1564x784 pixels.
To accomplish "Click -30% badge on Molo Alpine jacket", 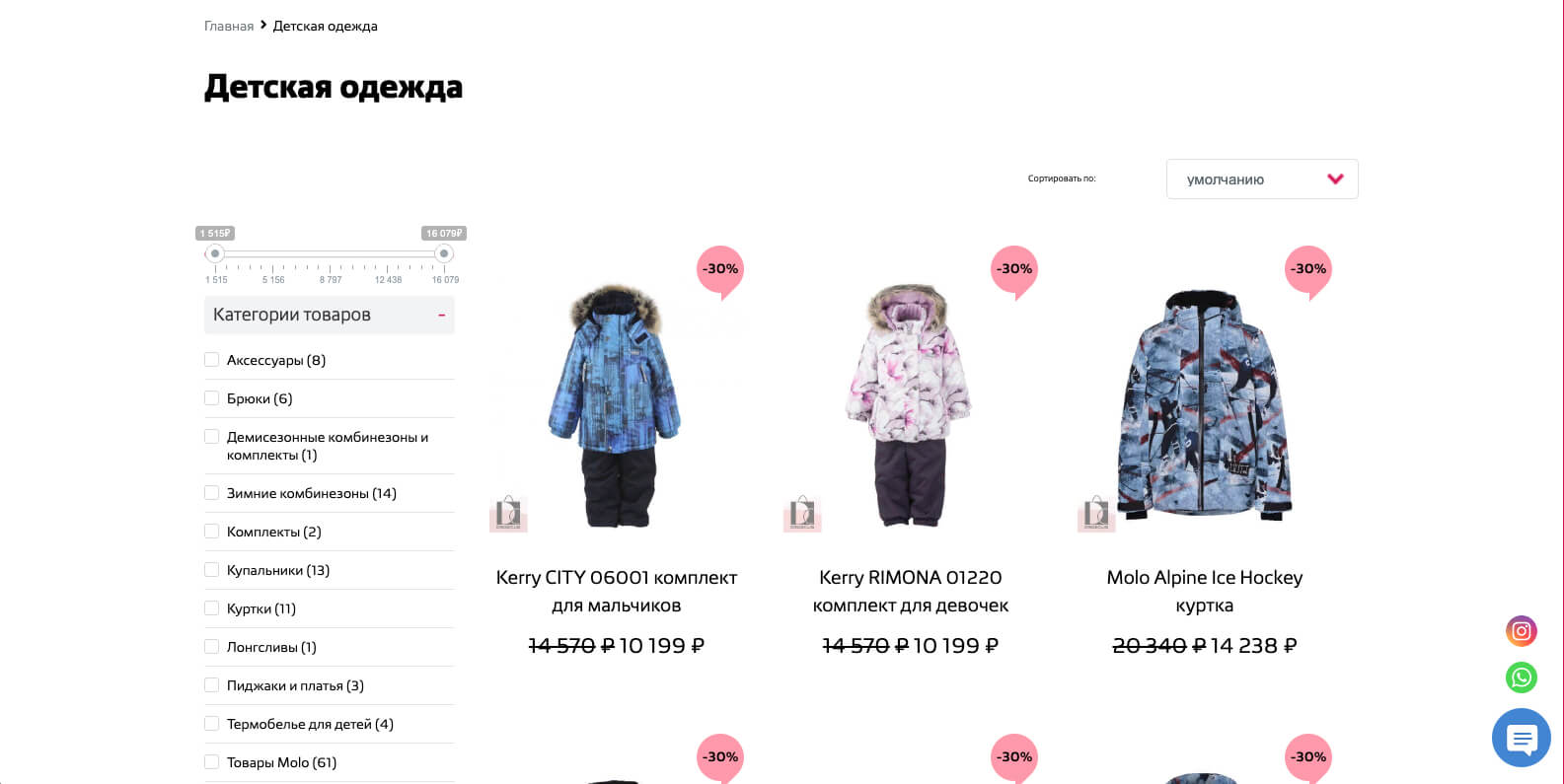I will click(x=1308, y=271).
